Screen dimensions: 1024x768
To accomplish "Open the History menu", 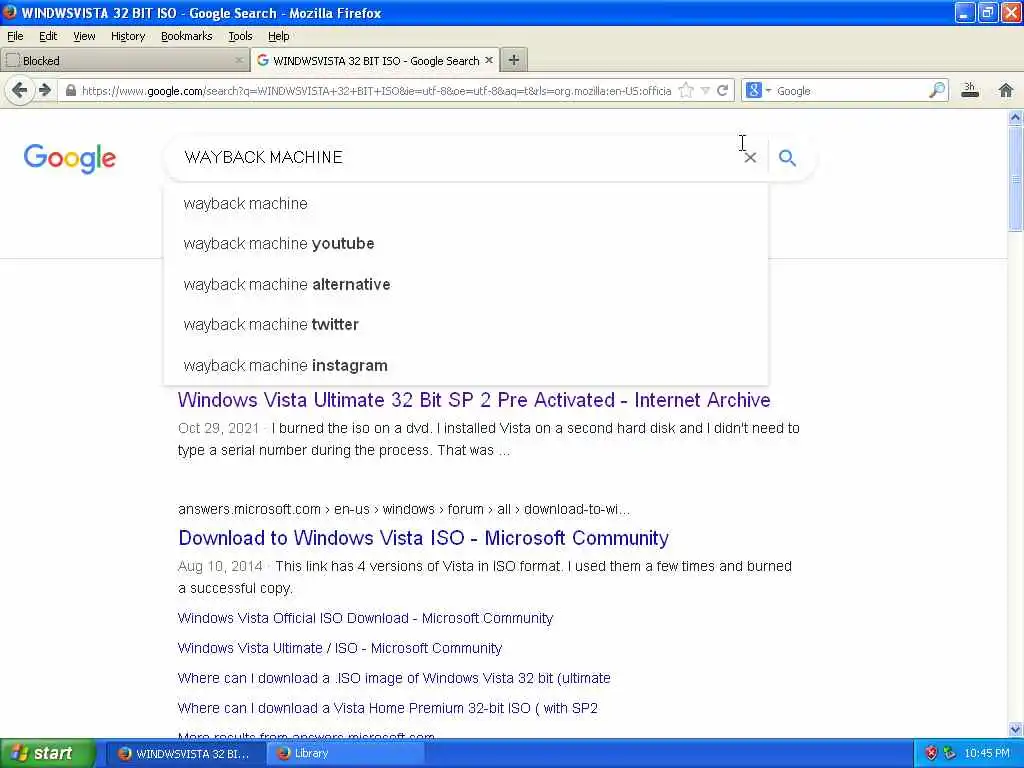I will (x=127, y=36).
